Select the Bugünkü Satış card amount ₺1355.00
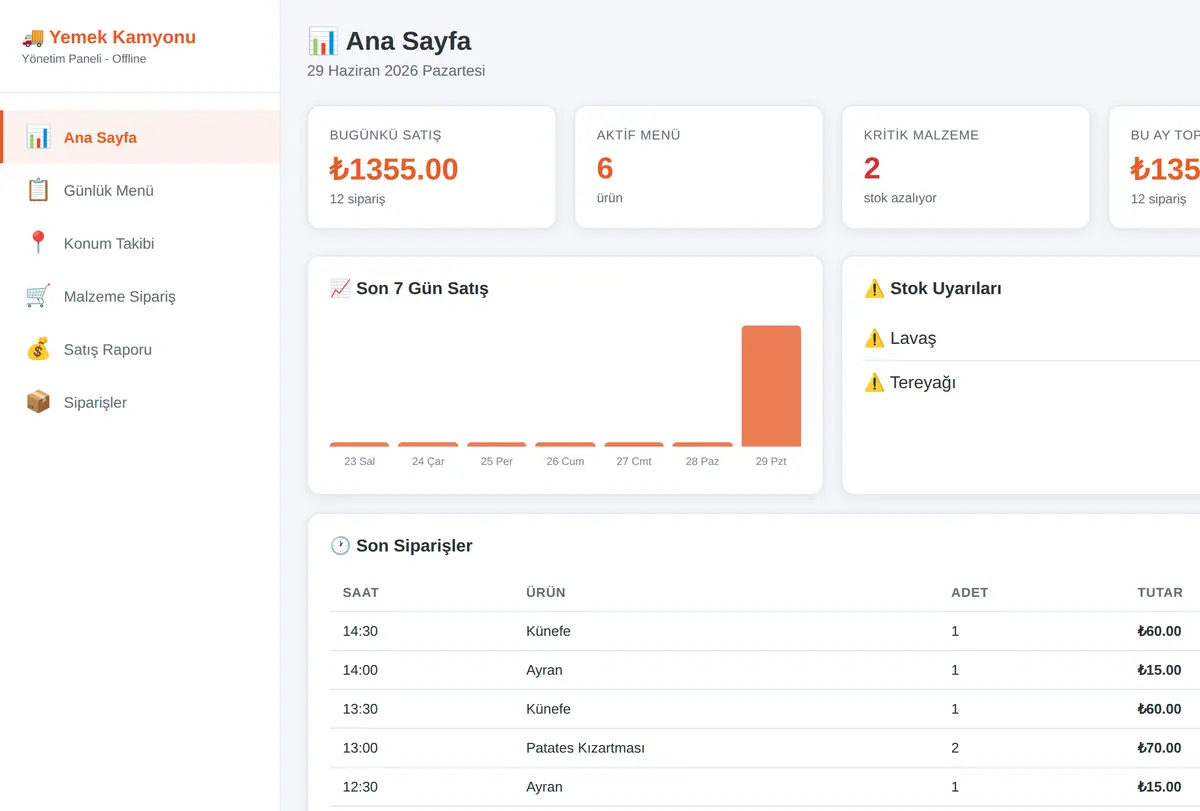The width and height of the screenshot is (1200, 811). 394,169
